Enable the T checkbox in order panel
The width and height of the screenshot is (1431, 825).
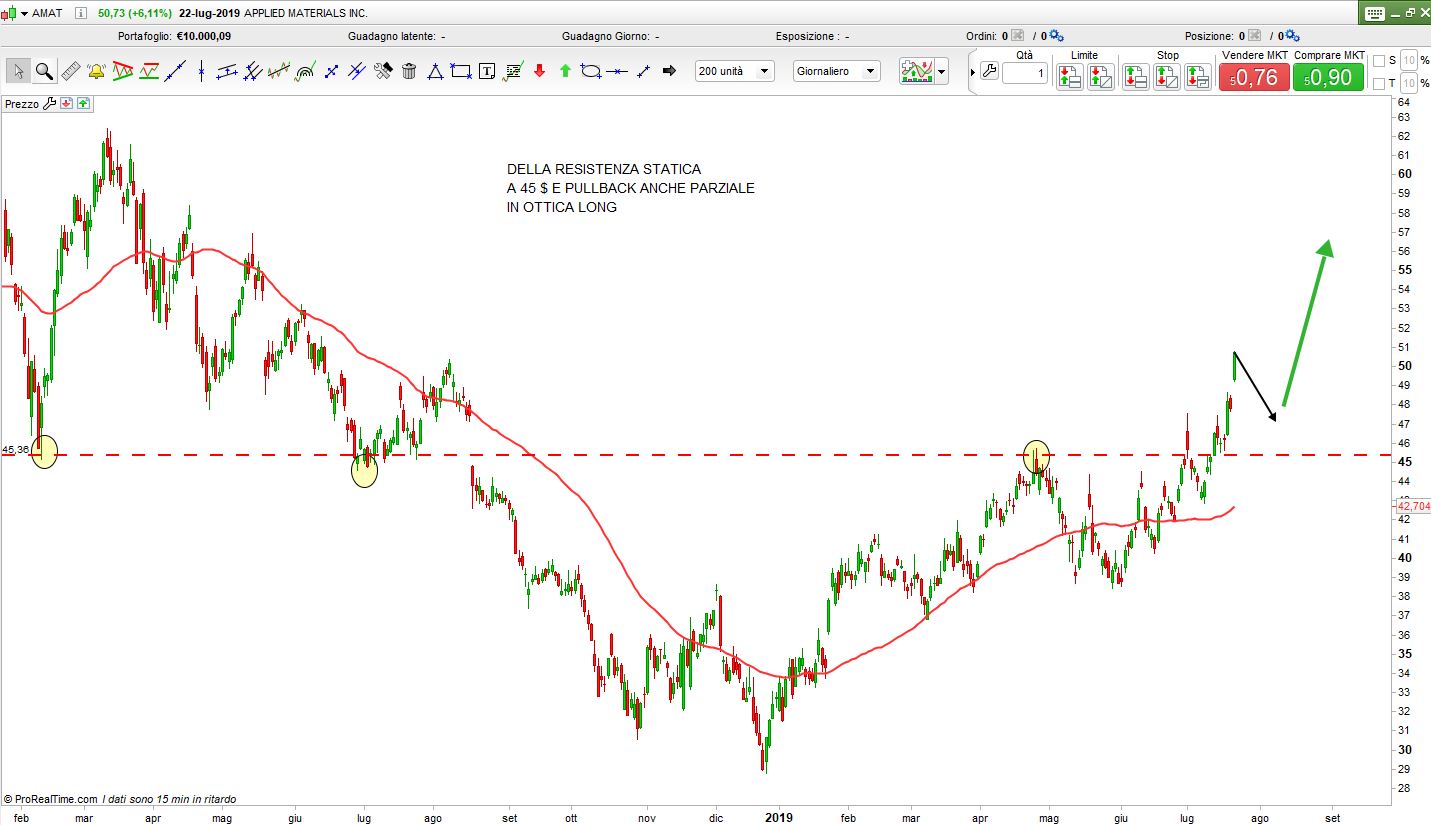coord(1379,83)
